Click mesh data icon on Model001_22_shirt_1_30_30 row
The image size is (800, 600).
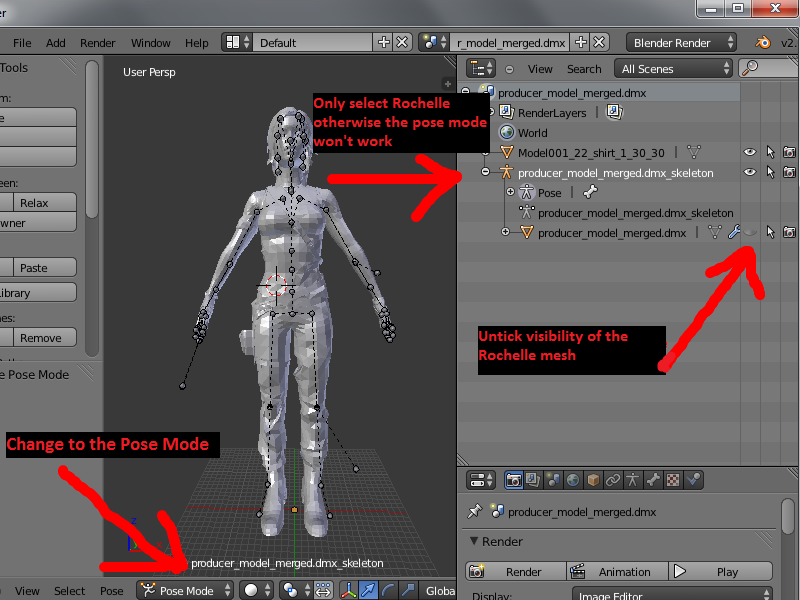(x=694, y=152)
